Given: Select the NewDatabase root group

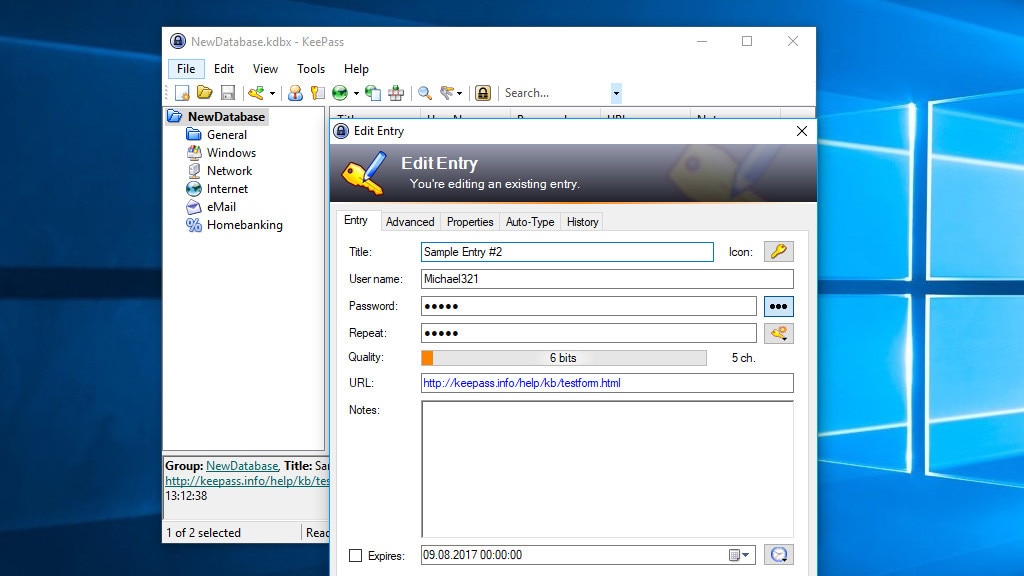Looking at the screenshot, I should coord(226,116).
